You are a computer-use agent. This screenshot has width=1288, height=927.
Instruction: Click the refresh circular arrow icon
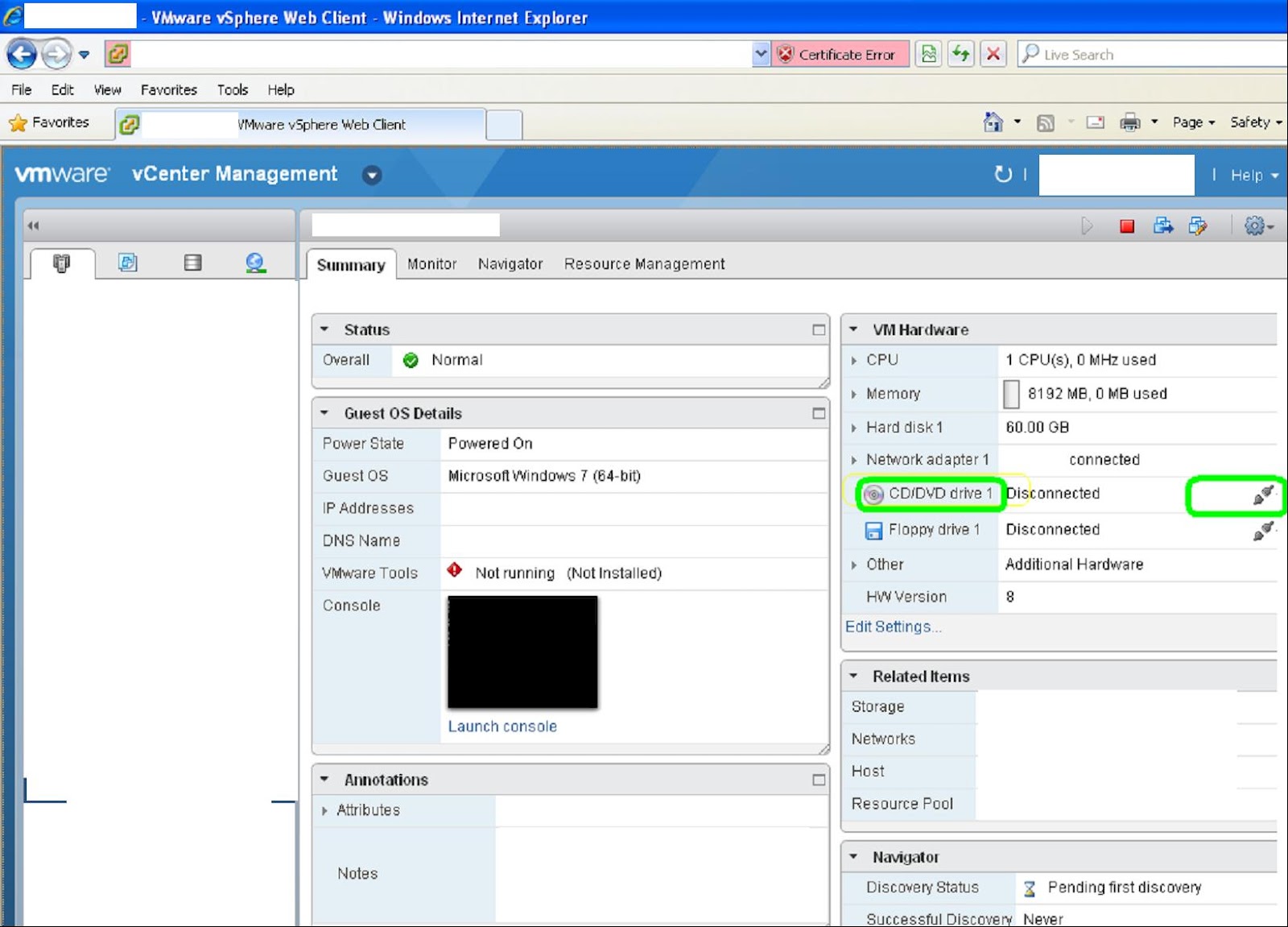(x=1001, y=174)
